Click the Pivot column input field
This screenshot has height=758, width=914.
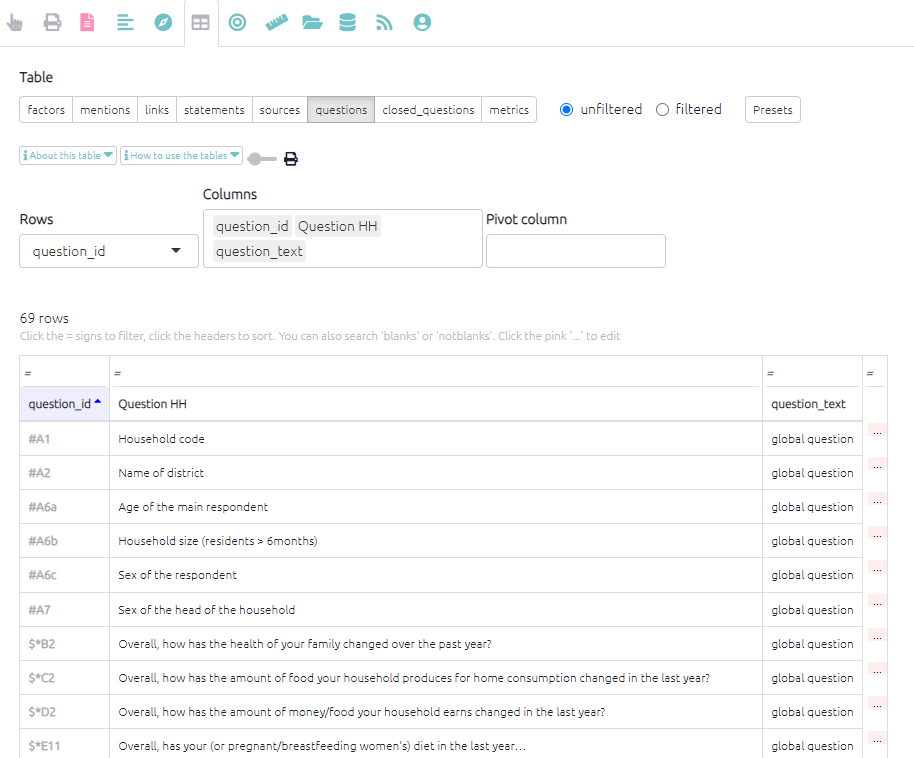pyautogui.click(x=575, y=251)
